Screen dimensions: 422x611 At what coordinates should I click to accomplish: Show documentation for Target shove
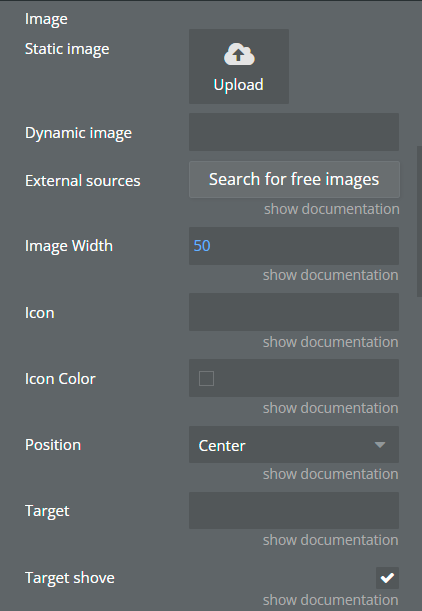pyautogui.click(x=330, y=600)
